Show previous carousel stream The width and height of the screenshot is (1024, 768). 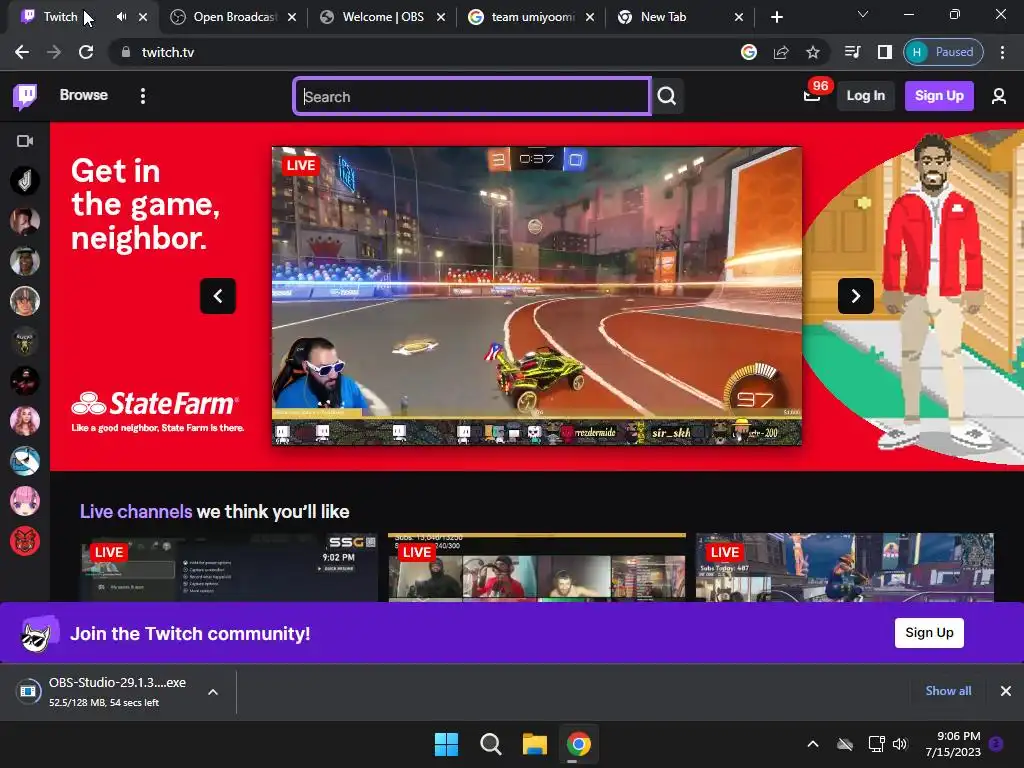pos(218,296)
